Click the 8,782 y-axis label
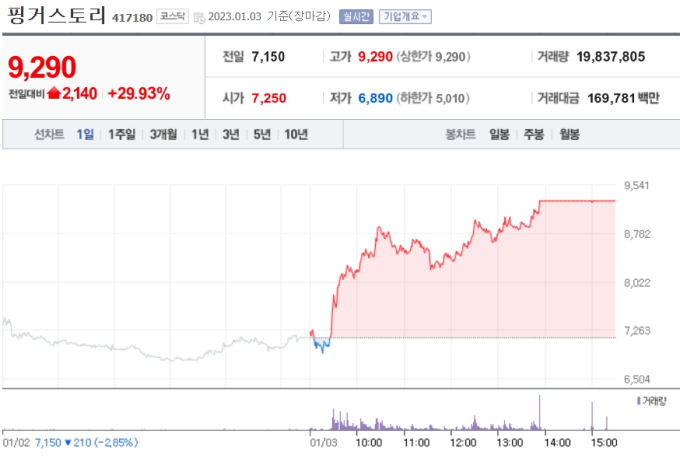 [637, 234]
